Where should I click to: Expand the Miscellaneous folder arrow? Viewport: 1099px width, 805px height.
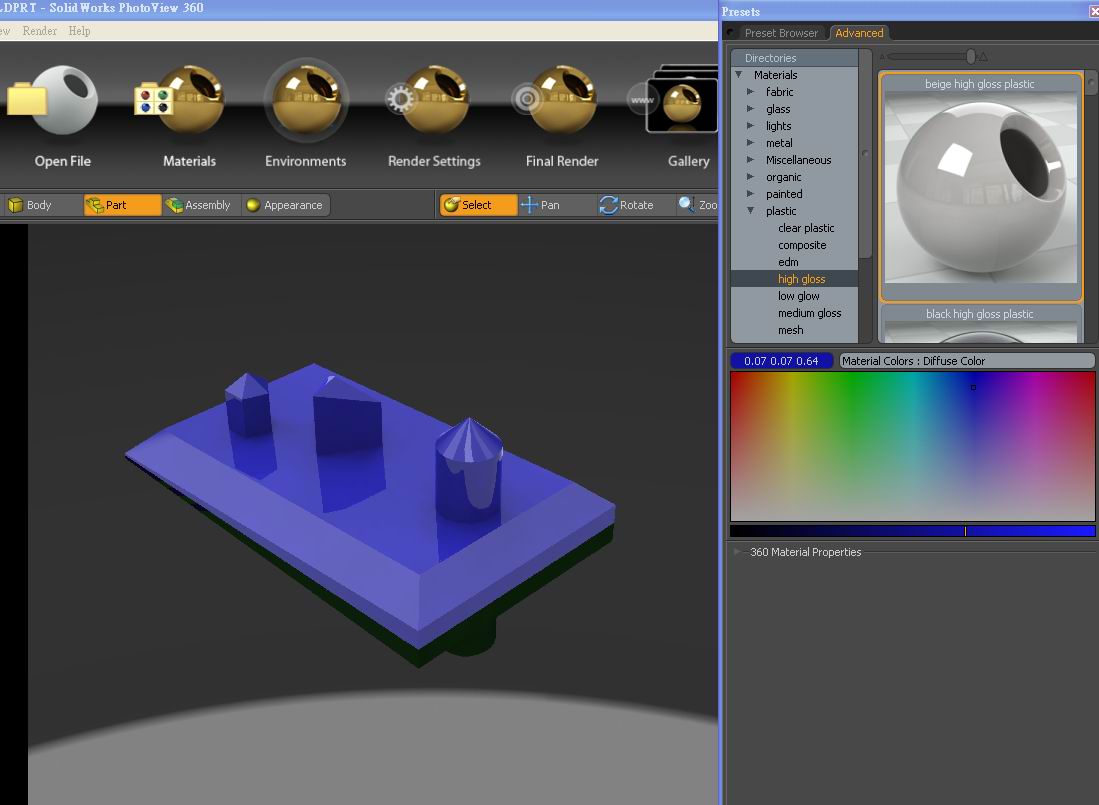[x=751, y=160]
